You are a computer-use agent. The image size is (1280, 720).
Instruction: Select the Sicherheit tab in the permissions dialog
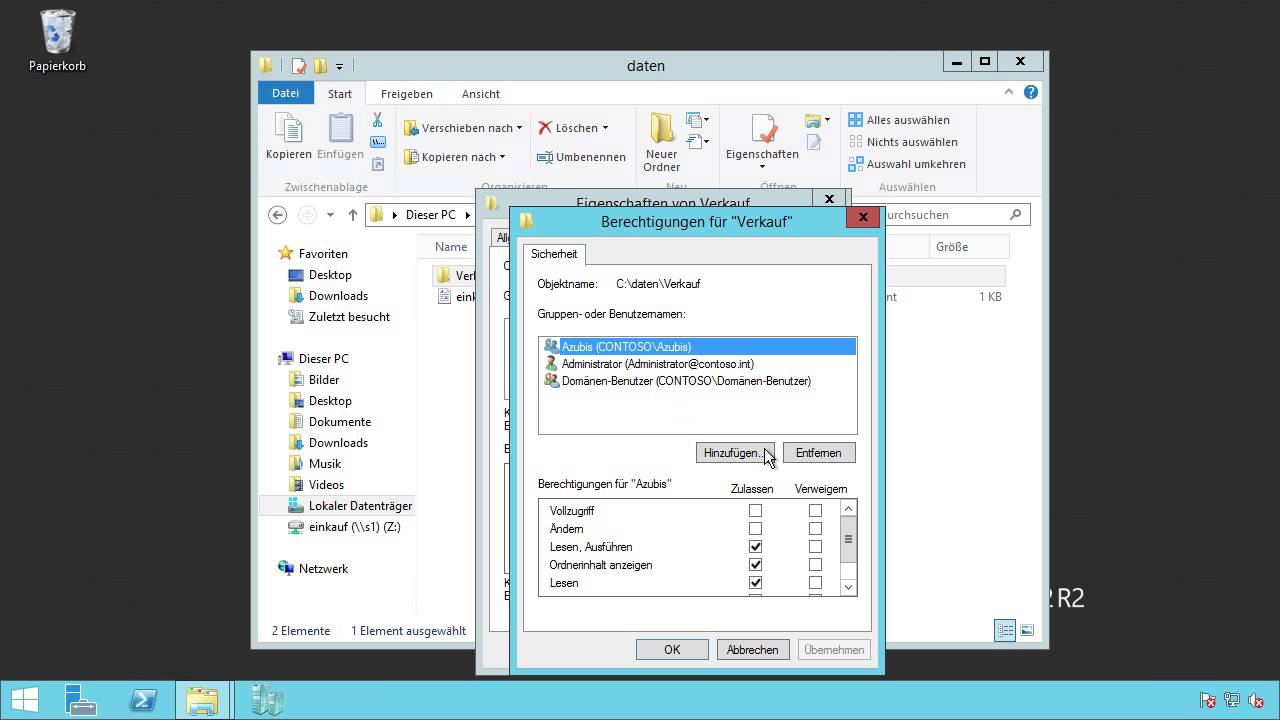[554, 254]
